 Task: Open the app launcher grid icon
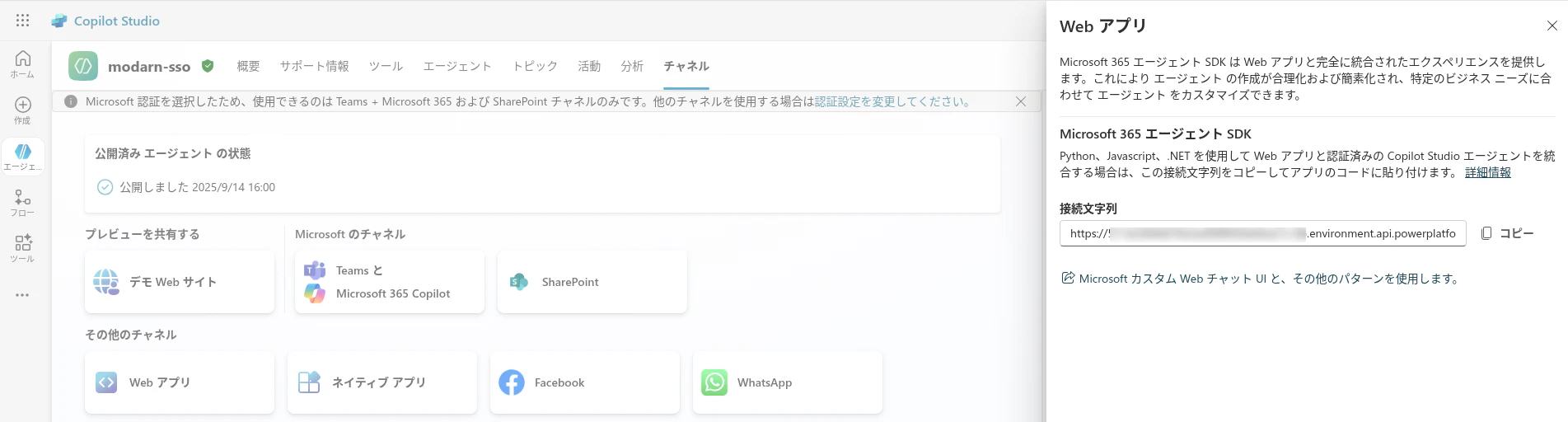tap(22, 21)
